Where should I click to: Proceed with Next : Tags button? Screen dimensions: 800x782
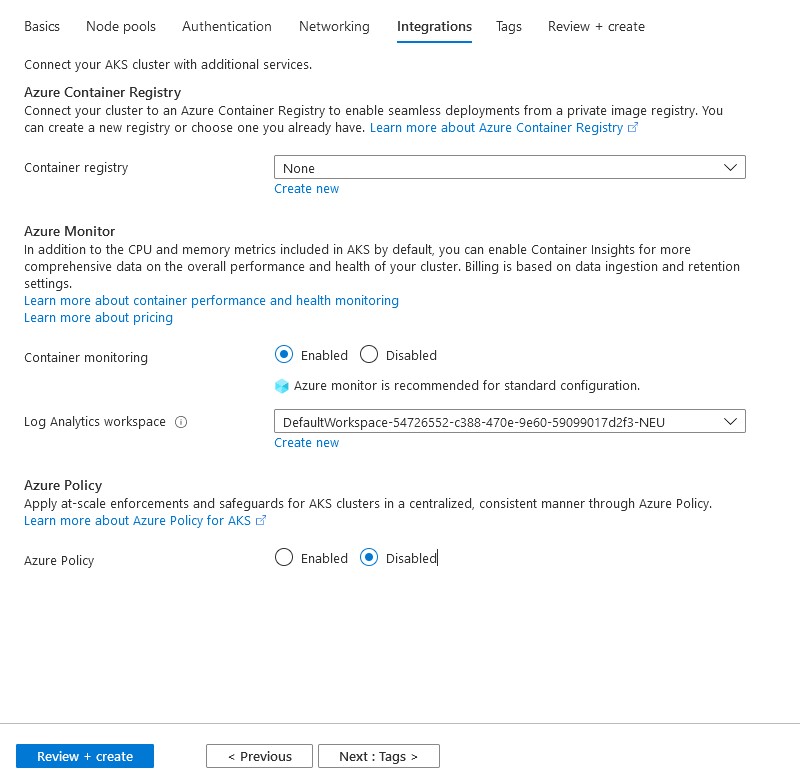coord(378,756)
